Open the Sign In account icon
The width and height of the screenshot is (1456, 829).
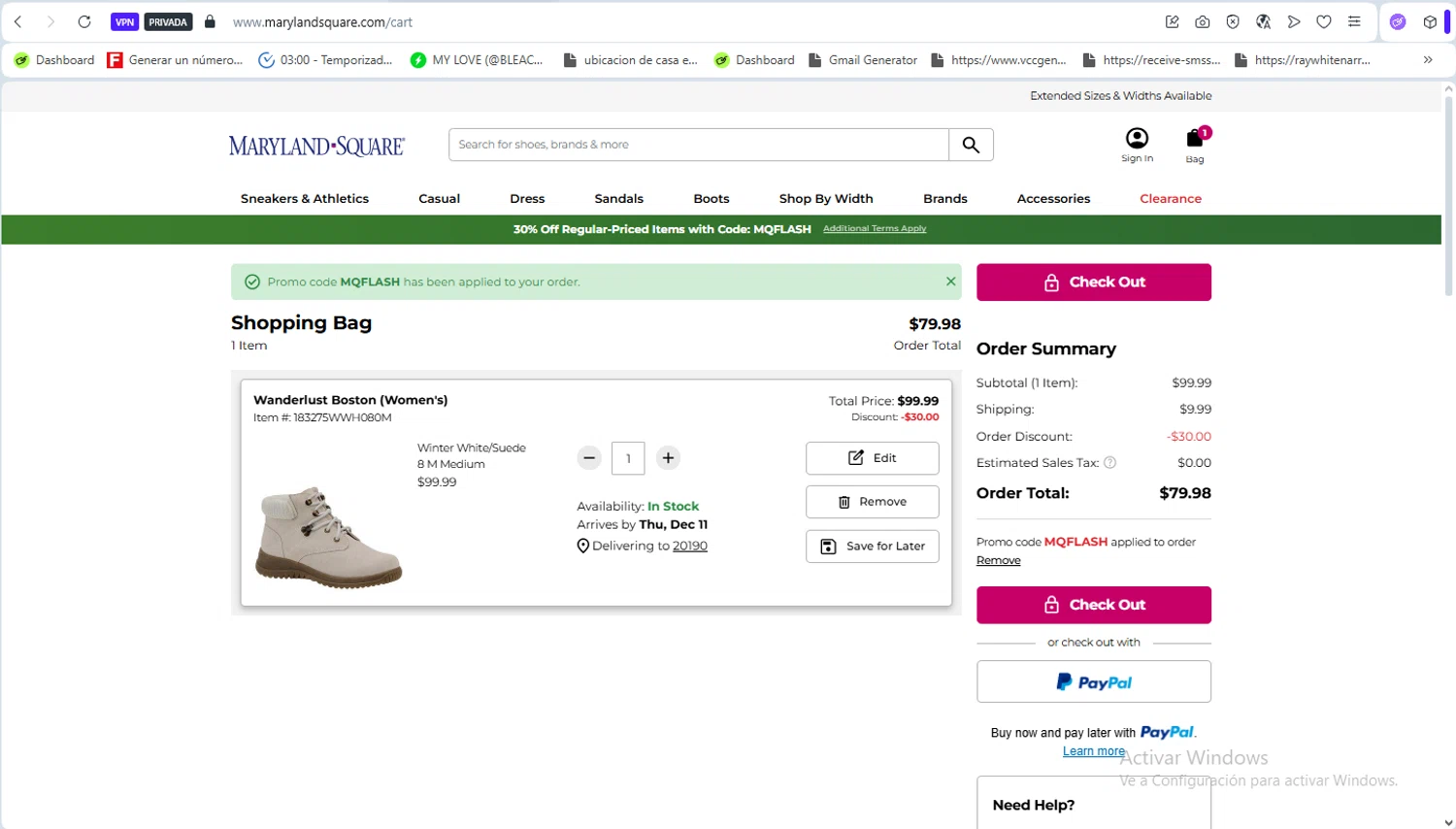1137,145
